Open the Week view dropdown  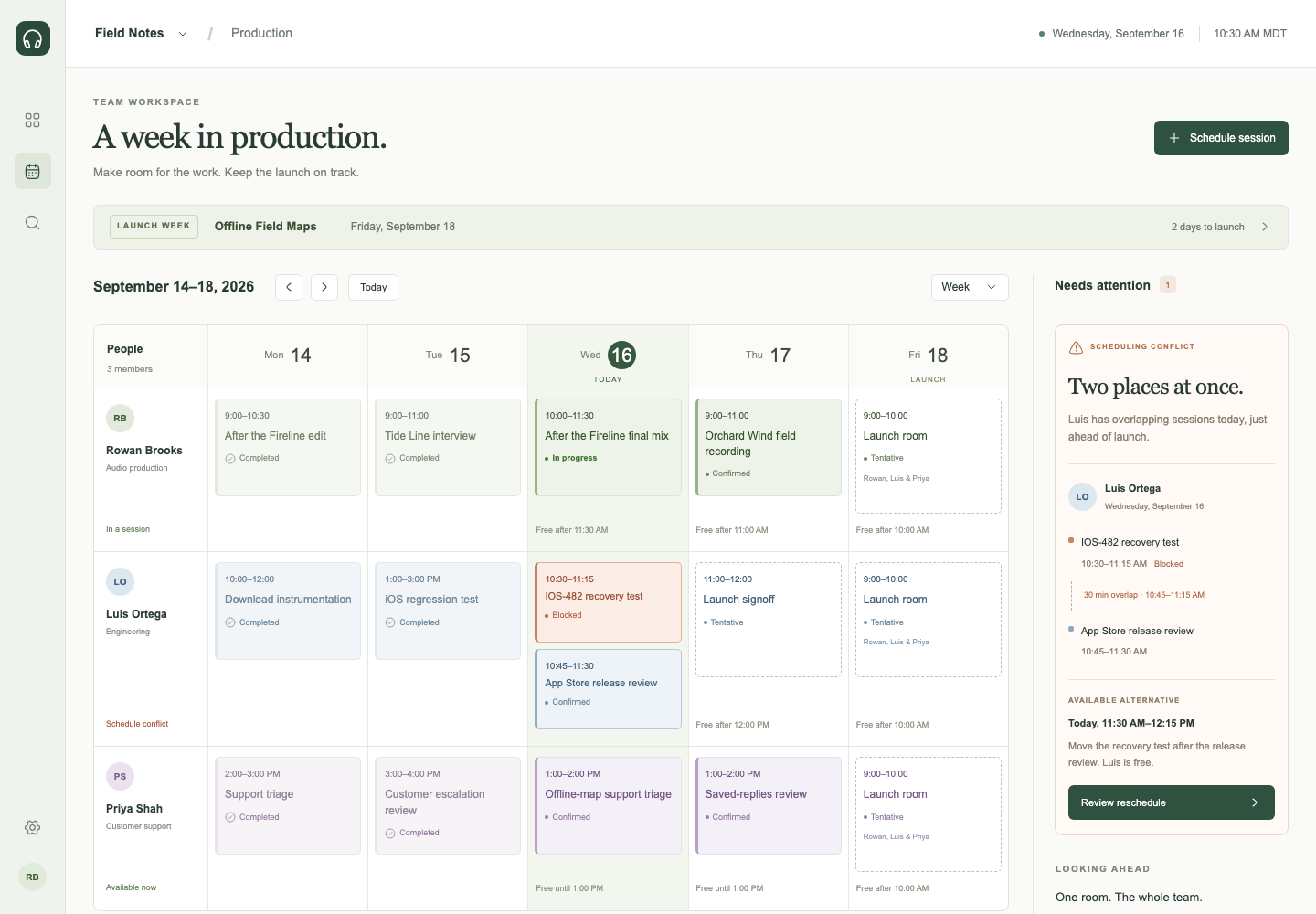coord(970,287)
